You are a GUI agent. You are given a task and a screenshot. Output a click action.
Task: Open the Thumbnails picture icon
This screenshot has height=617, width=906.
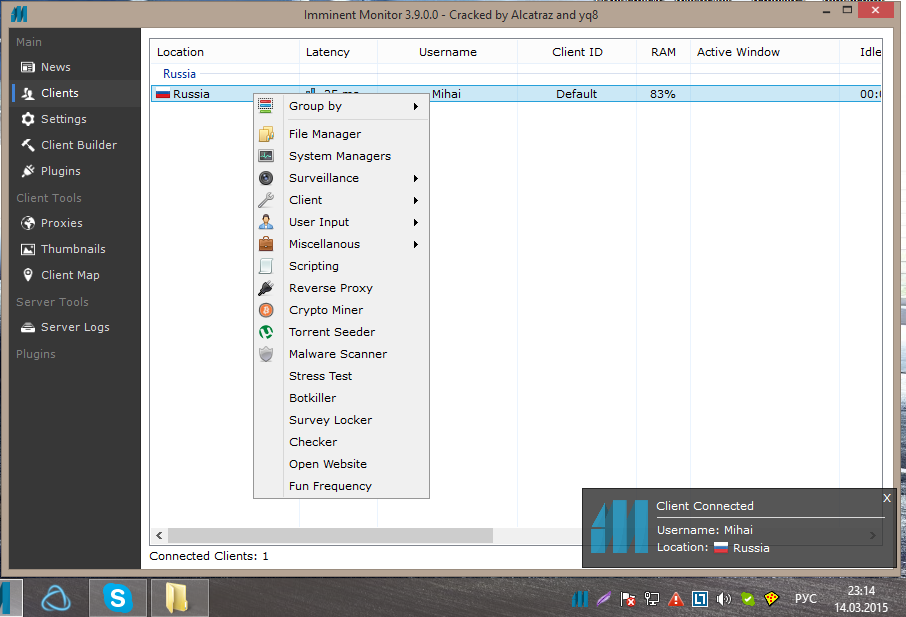pos(28,249)
